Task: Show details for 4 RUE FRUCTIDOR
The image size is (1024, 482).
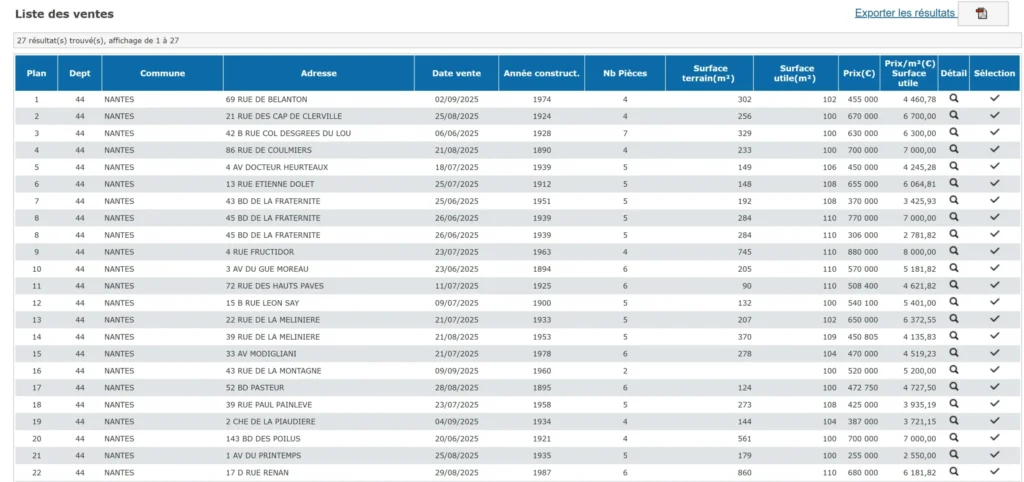Action: pos(954,251)
